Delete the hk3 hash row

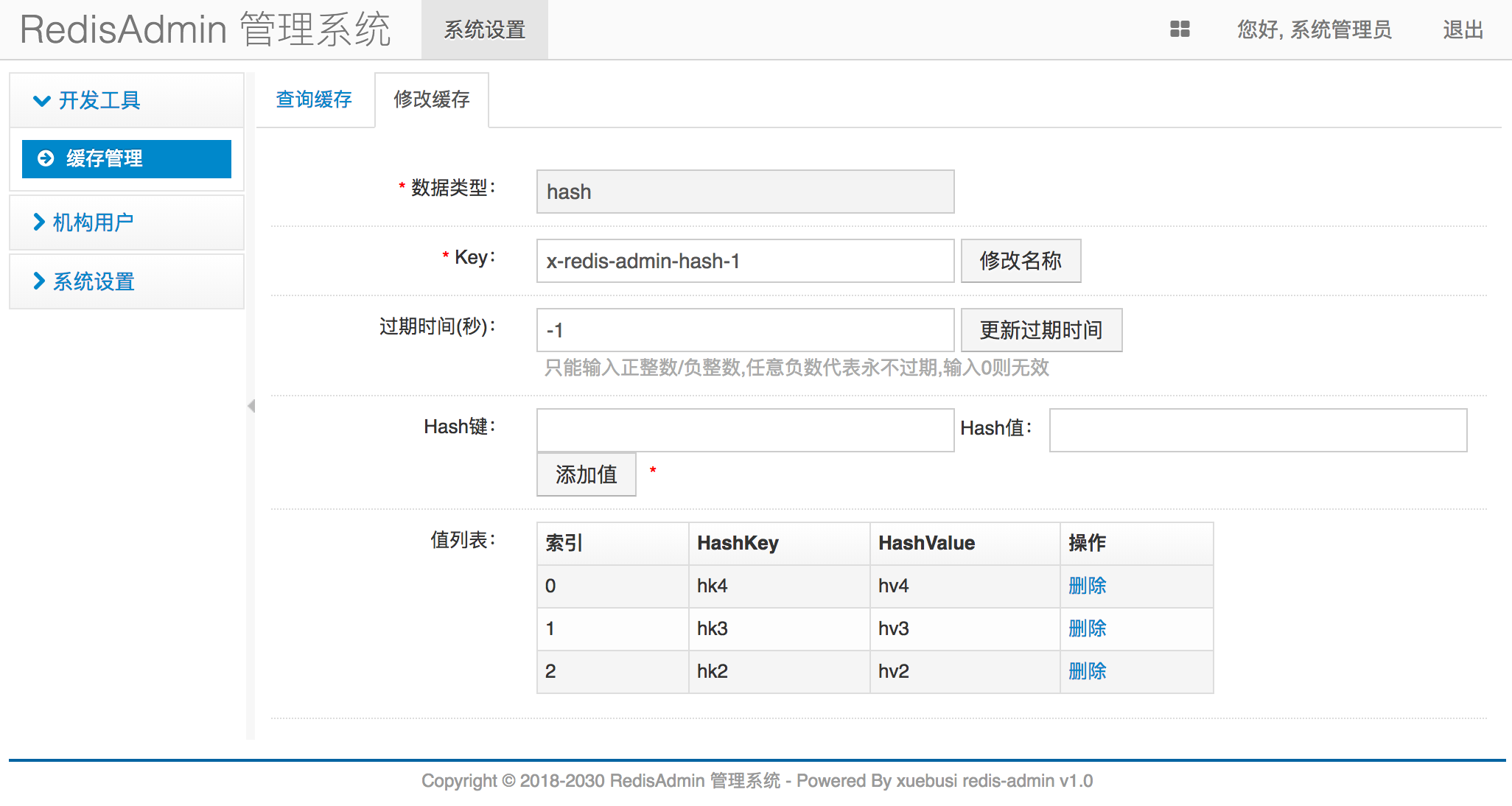pyautogui.click(x=1087, y=628)
